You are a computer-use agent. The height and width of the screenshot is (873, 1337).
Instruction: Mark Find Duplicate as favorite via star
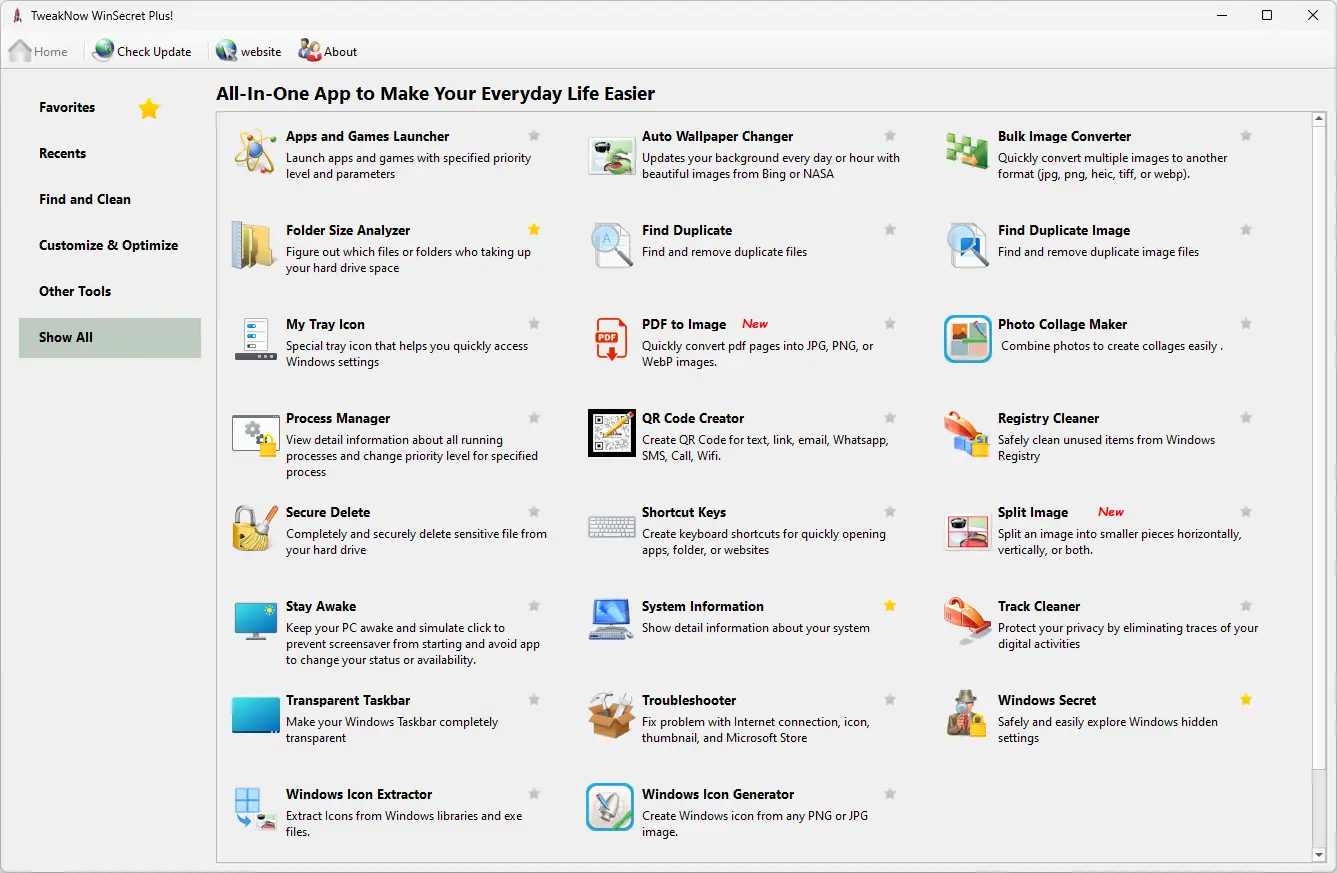[x=890, y=230]
